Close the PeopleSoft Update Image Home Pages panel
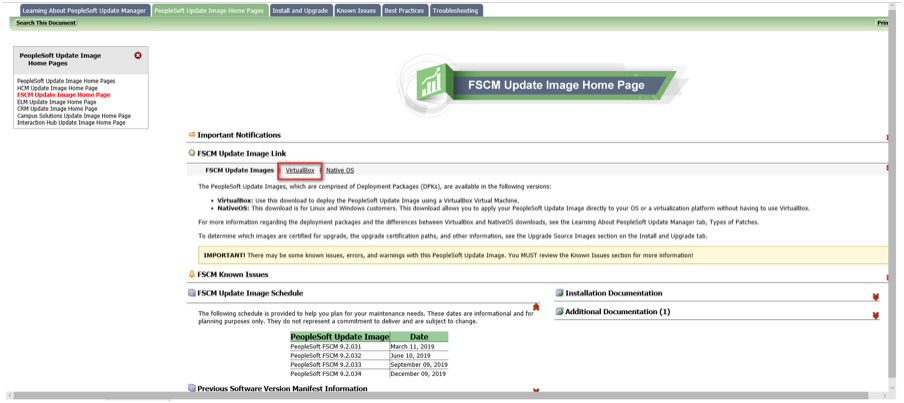This screenshot has height=403, width=904. click(x=138, y=55)
